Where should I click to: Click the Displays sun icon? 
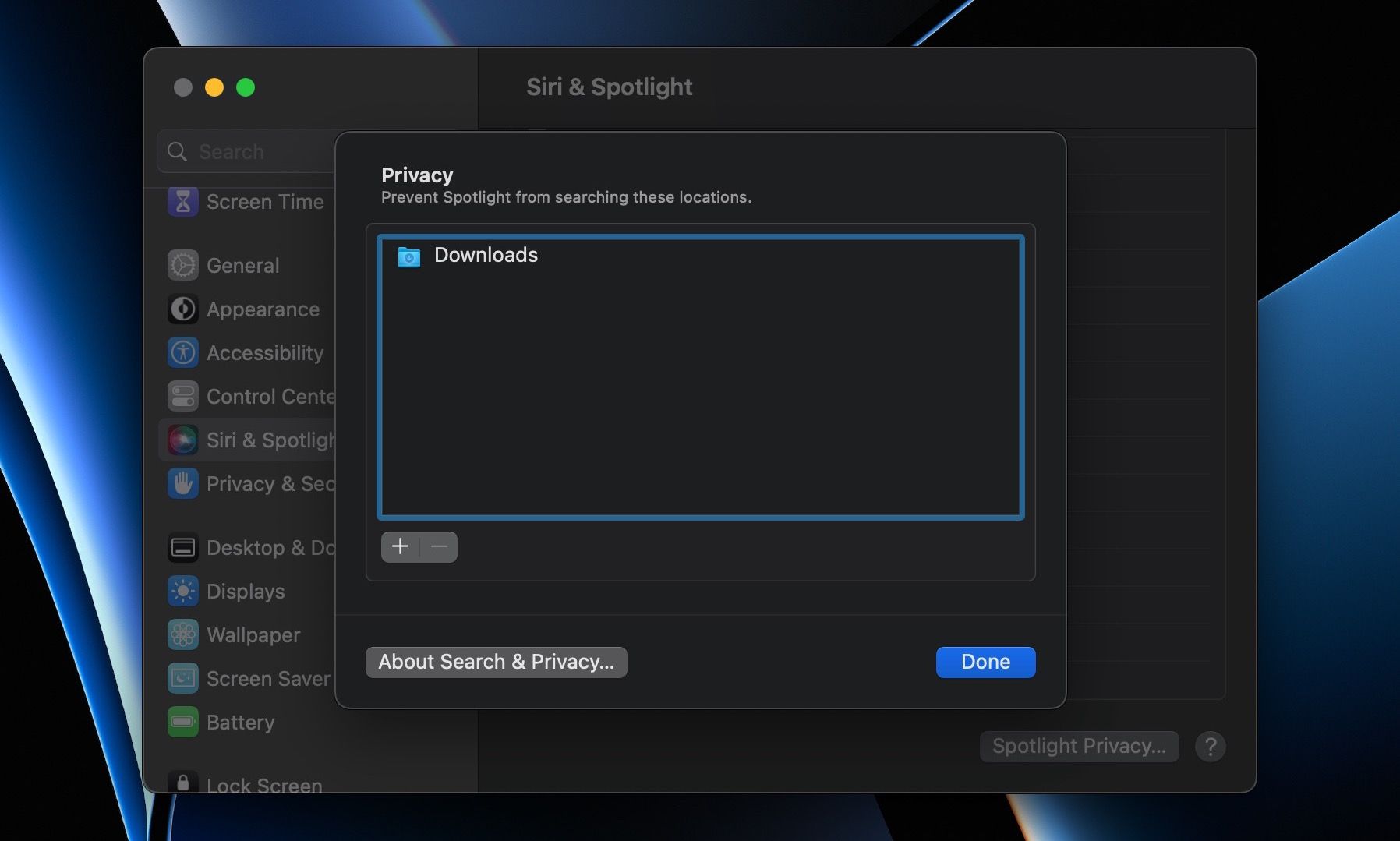pos(183,592)
